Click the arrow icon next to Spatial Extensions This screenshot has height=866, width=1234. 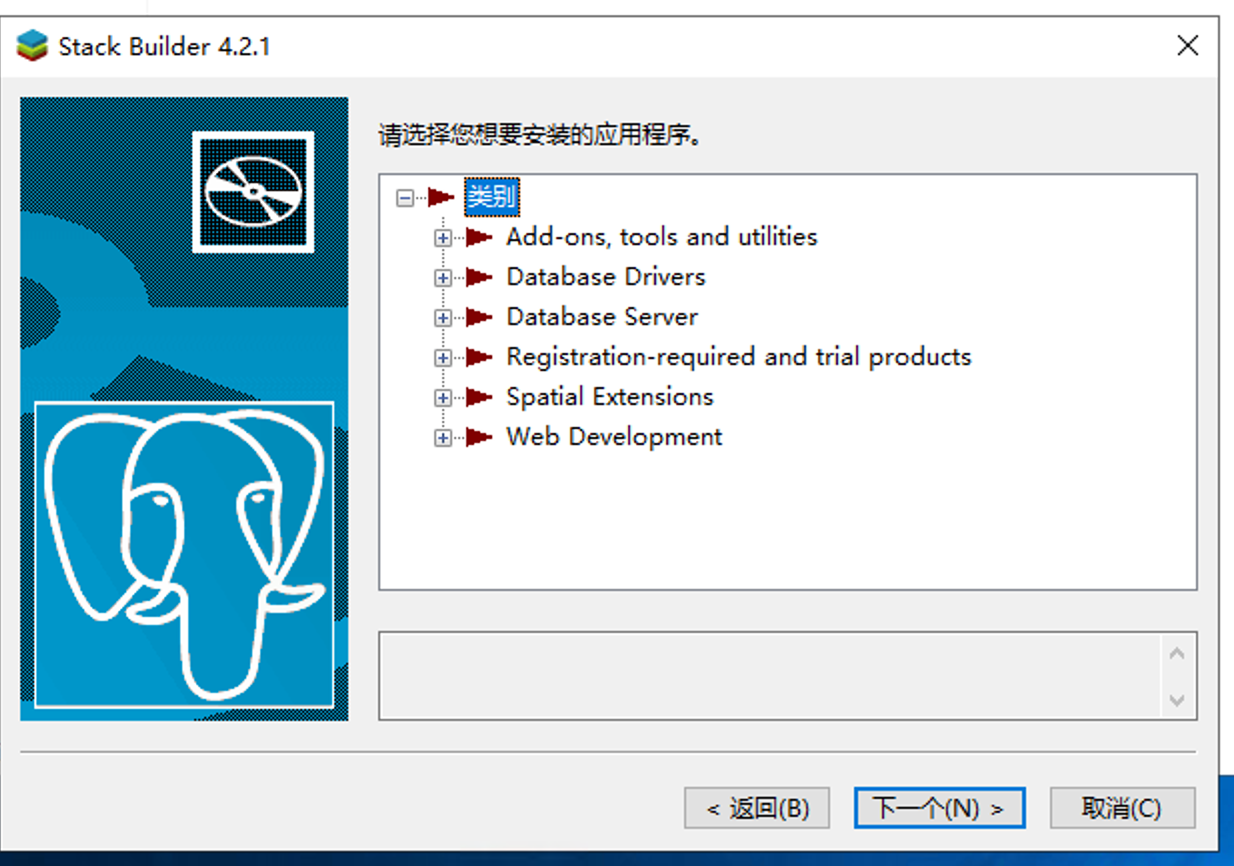pos(480,397)
